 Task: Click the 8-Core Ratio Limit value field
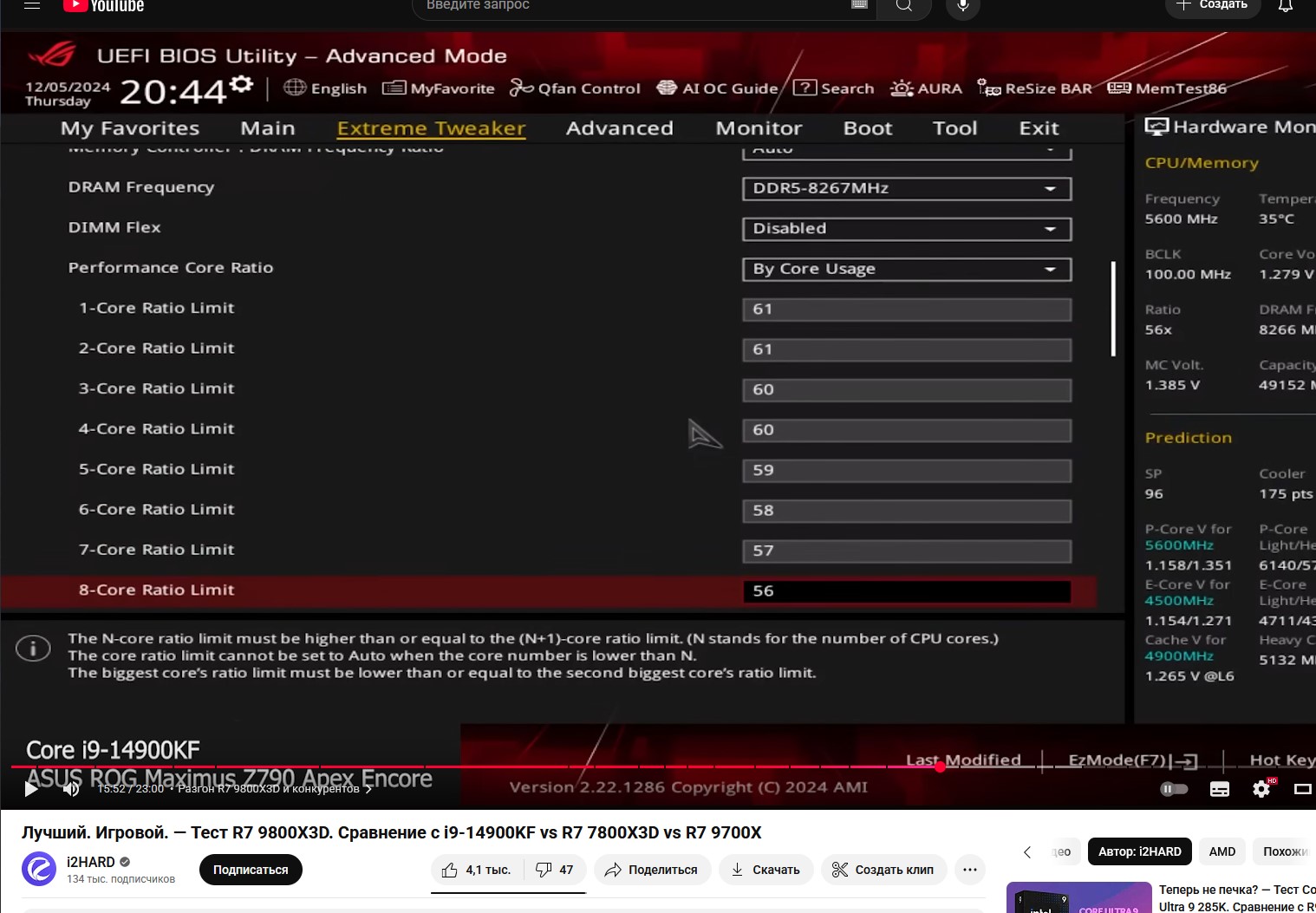tap(907, 591)
